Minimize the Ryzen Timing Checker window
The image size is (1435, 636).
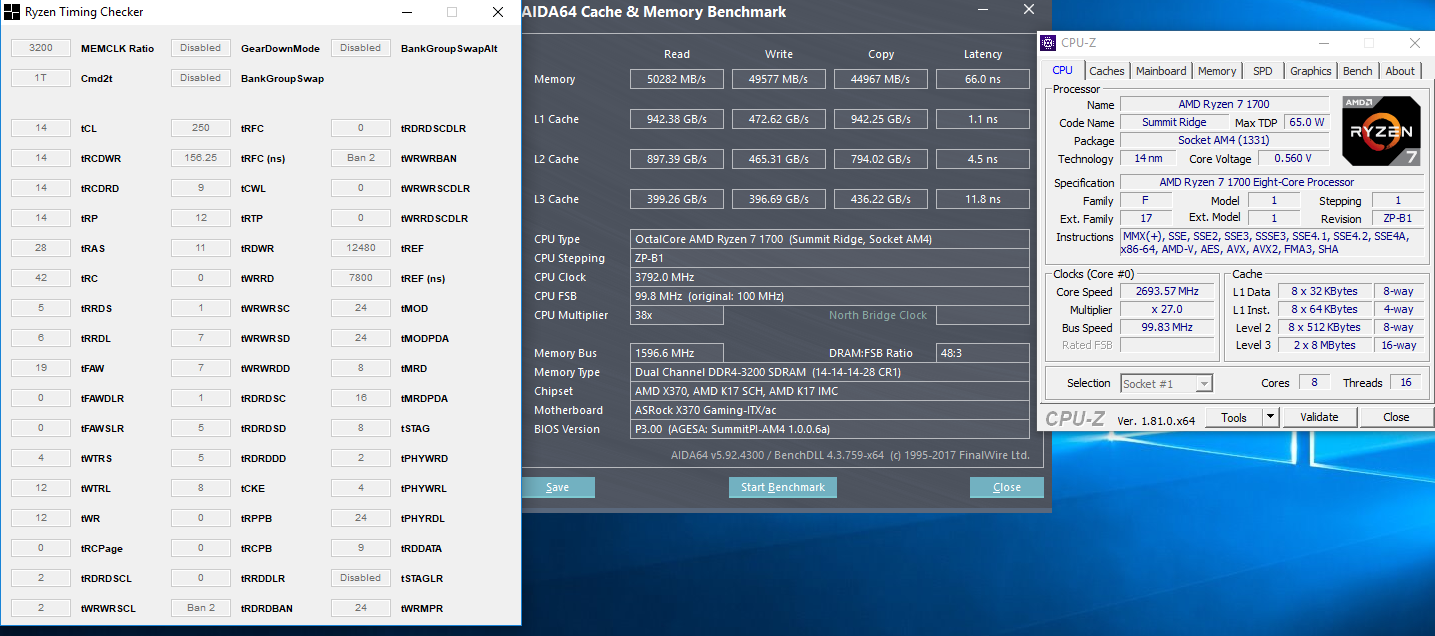click(407, 12)
